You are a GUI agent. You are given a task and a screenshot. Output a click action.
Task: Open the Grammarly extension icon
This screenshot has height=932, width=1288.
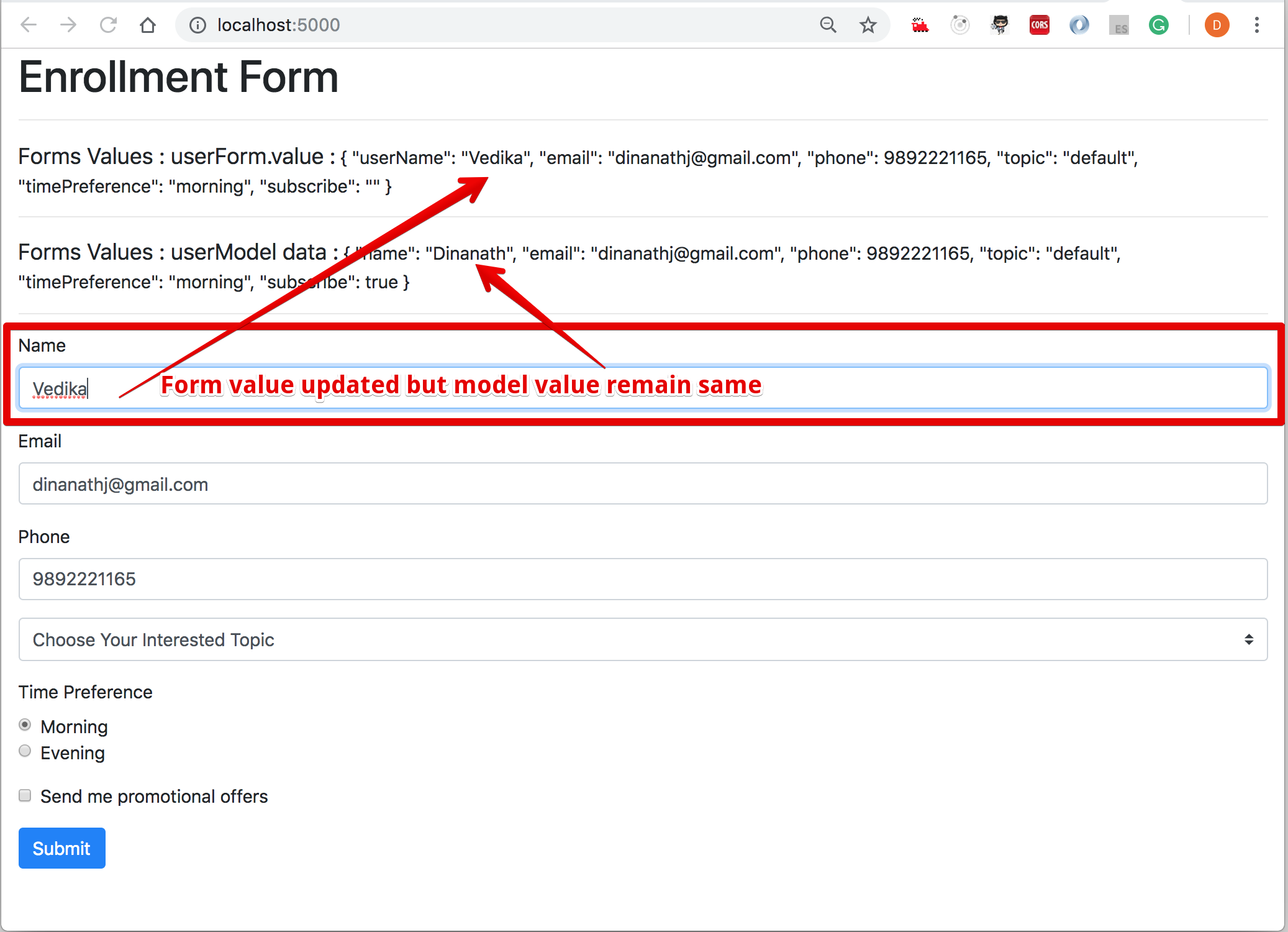pos(1158,25)
